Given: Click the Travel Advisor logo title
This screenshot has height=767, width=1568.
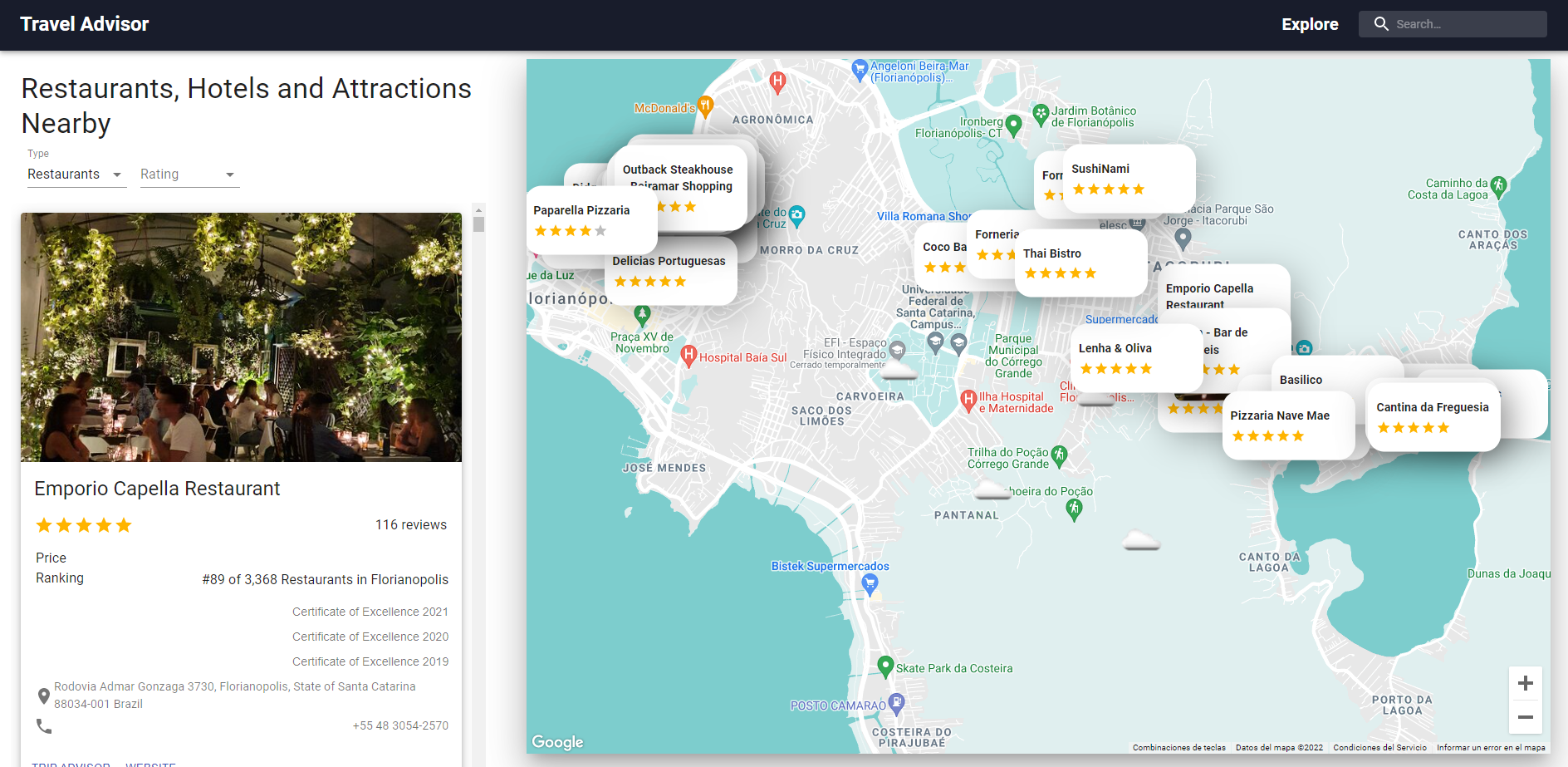Looking at the screenshot, I should coord(85,24).
